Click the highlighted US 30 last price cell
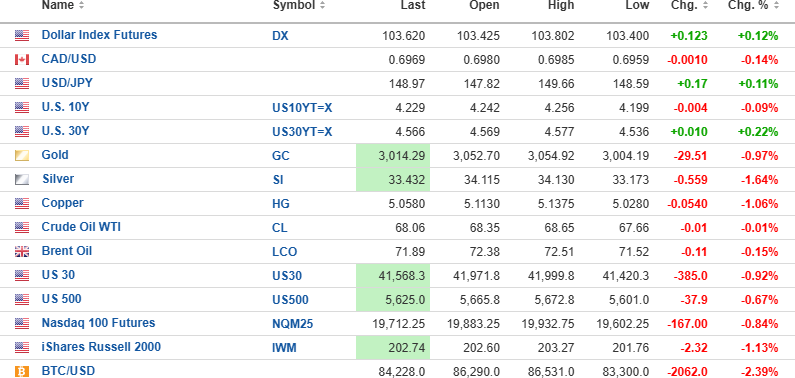Screen dimensions: 795x378 (393, 276)
